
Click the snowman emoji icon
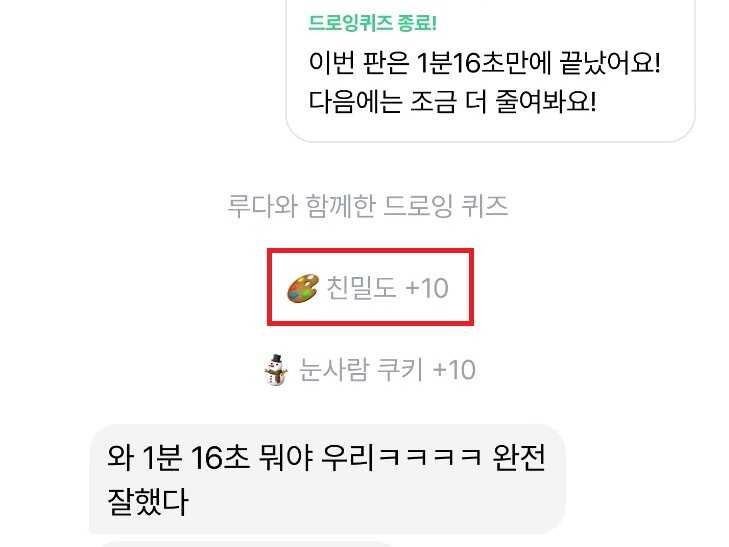(x=276, y=370)
